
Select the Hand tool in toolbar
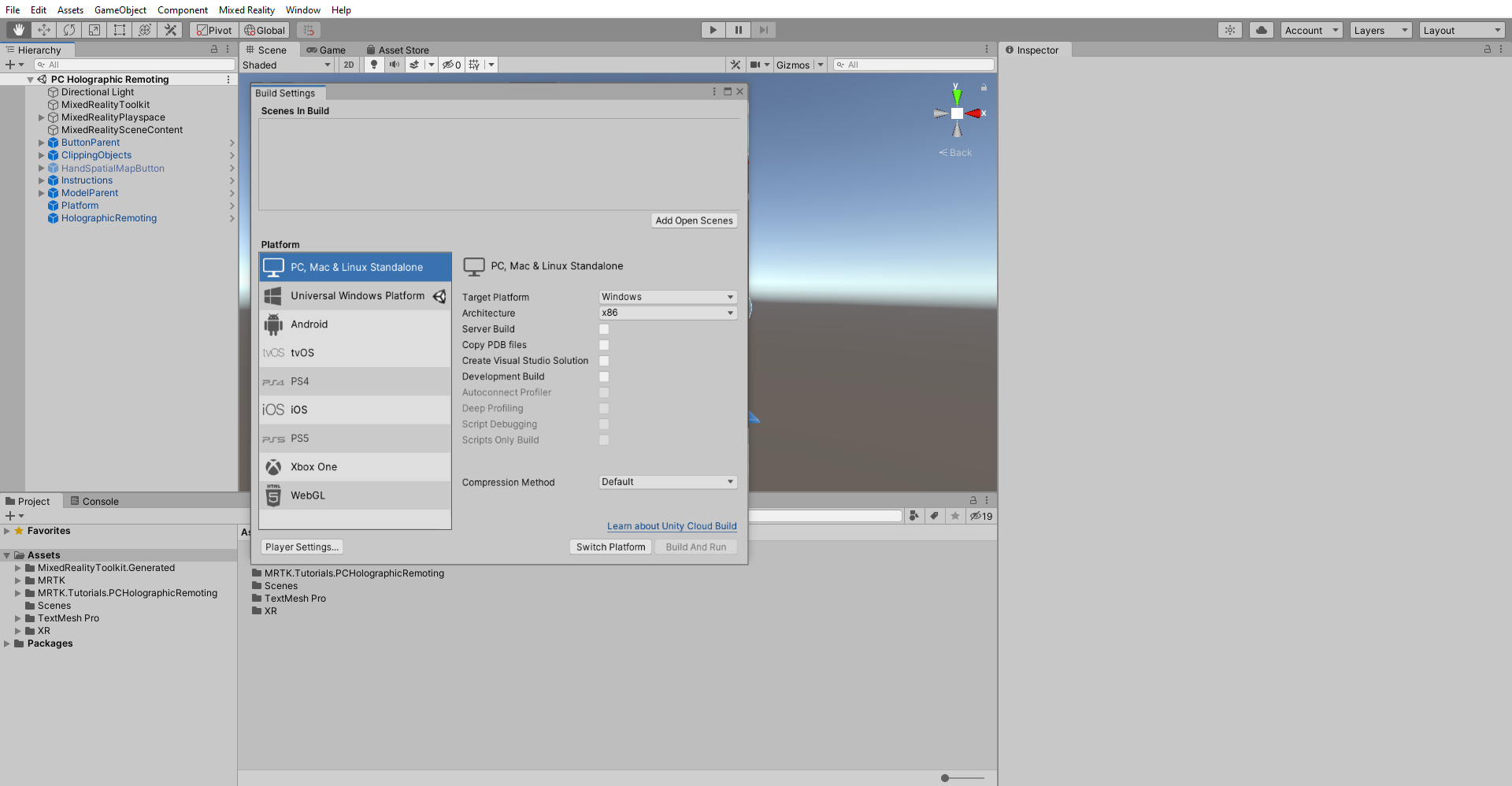pos(19,30)
